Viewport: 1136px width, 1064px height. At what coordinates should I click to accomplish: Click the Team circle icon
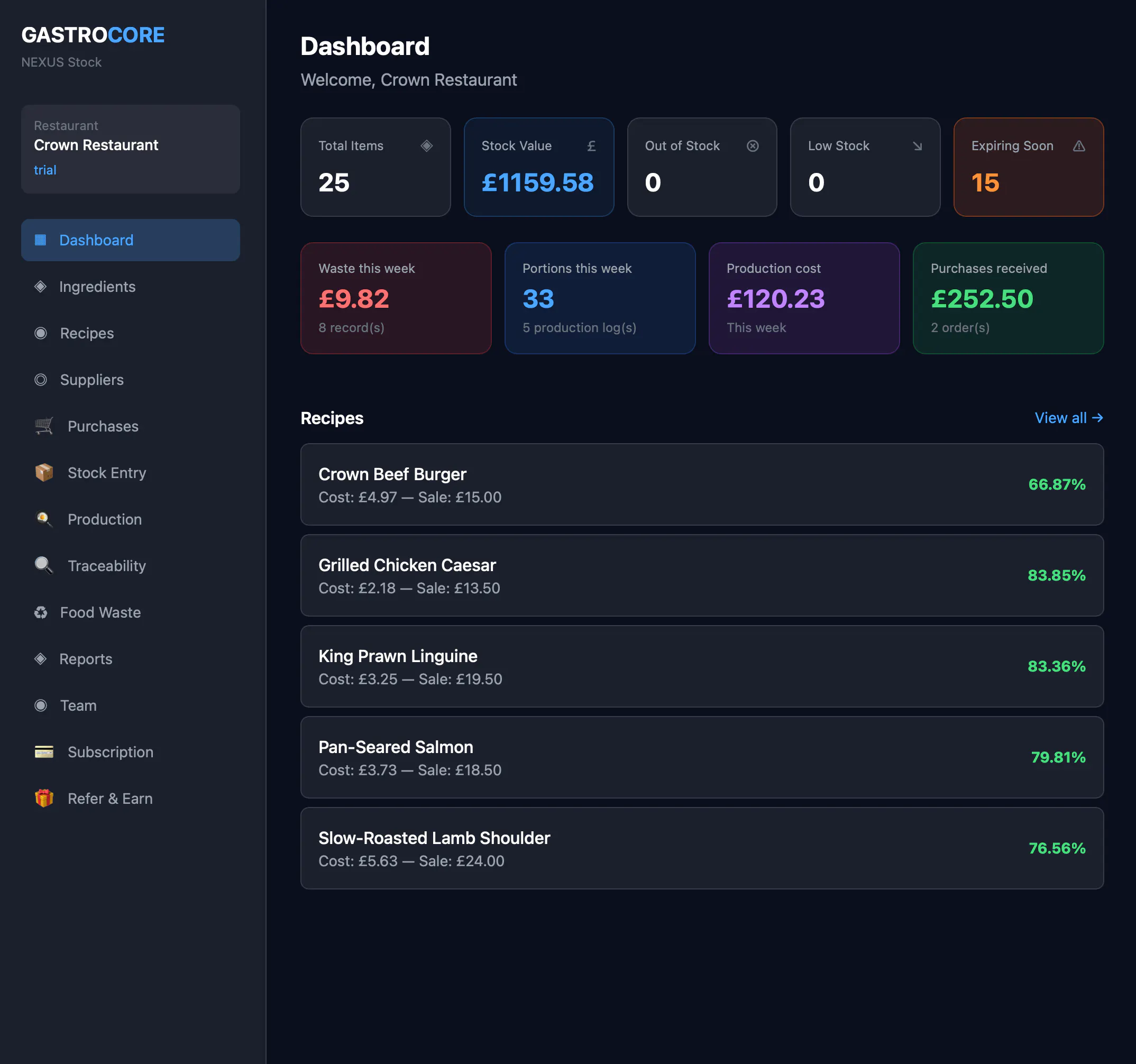click(41, 705)
